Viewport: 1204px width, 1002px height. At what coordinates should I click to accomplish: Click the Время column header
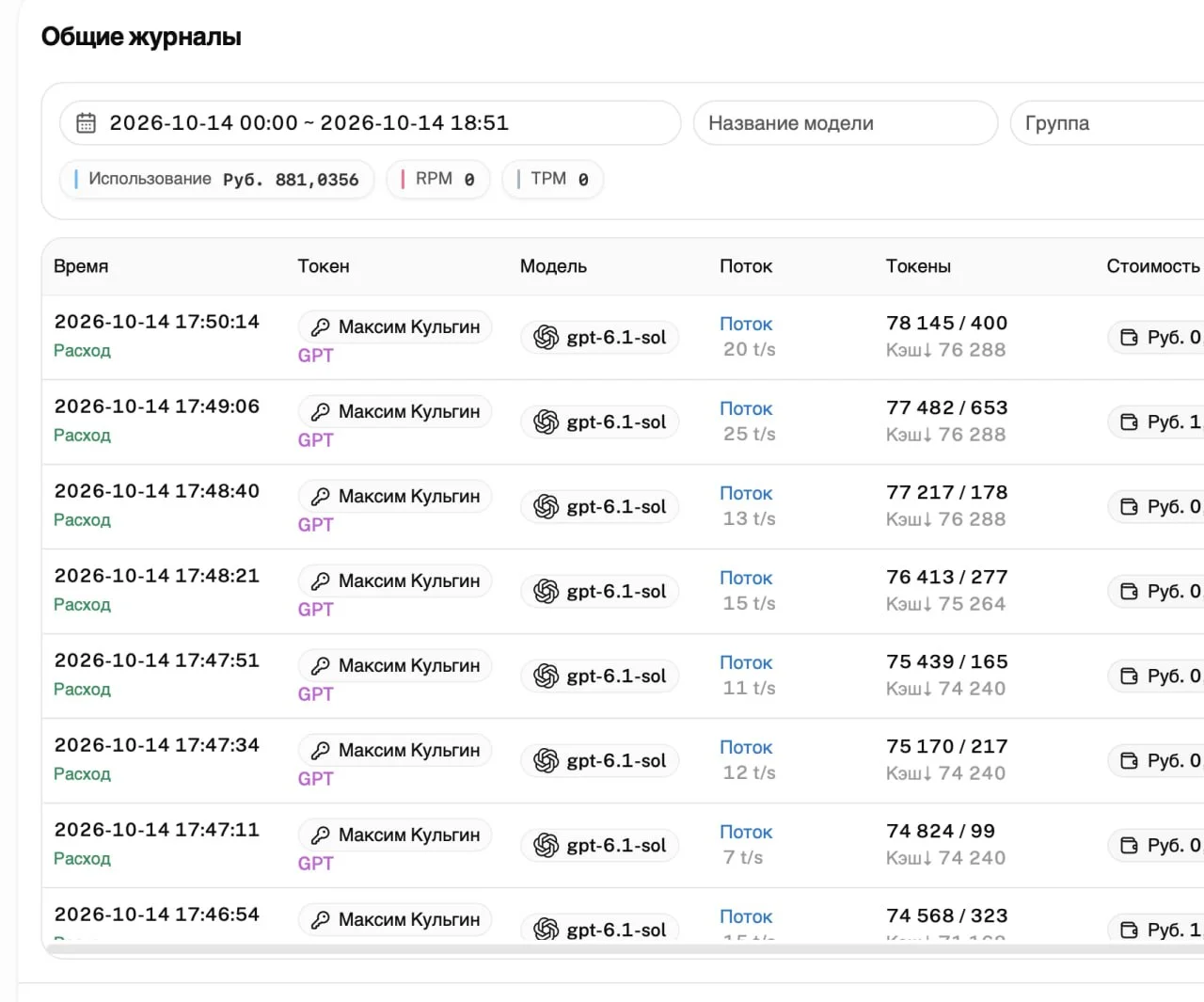point(81,266)
